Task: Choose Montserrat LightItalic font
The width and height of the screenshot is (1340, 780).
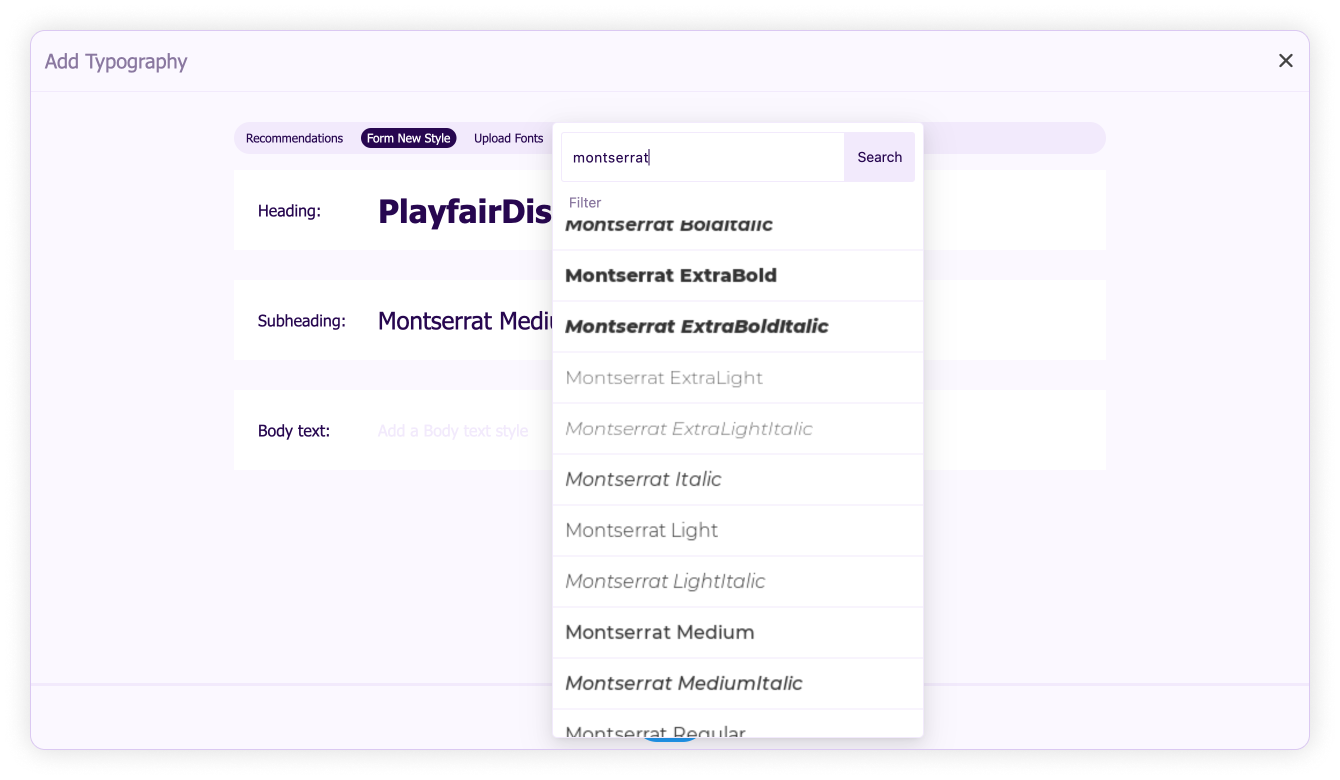Action: coord(738,582)
